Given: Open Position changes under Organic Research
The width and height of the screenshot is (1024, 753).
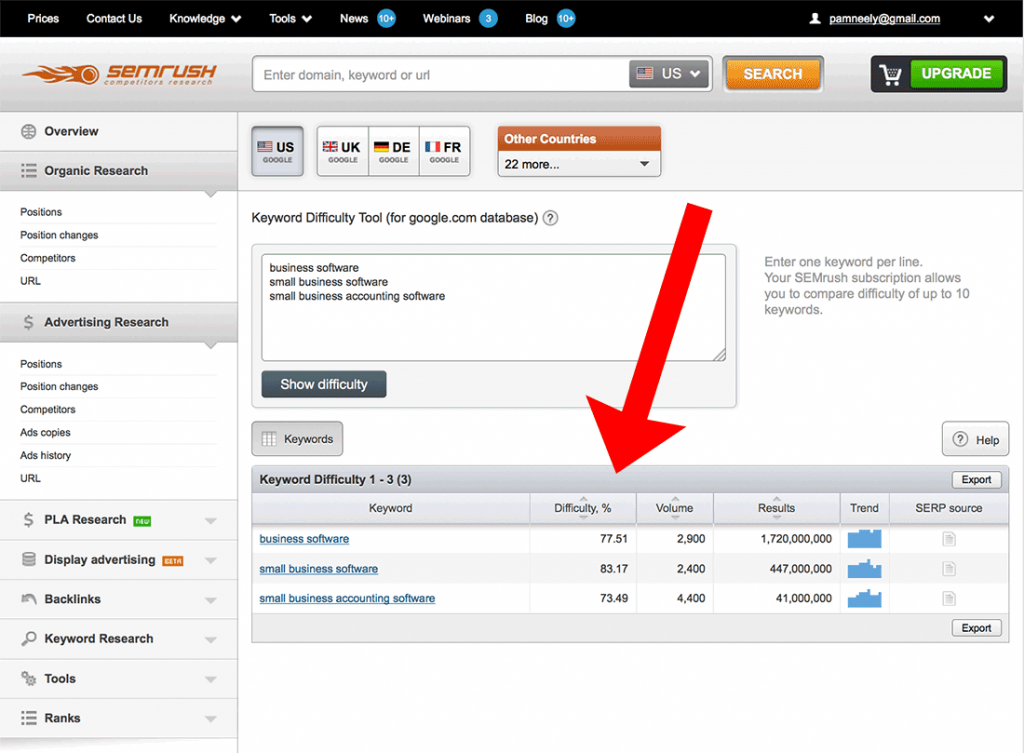Looking at the screenshot, I should pyautogui.click(x=59, y=235).
